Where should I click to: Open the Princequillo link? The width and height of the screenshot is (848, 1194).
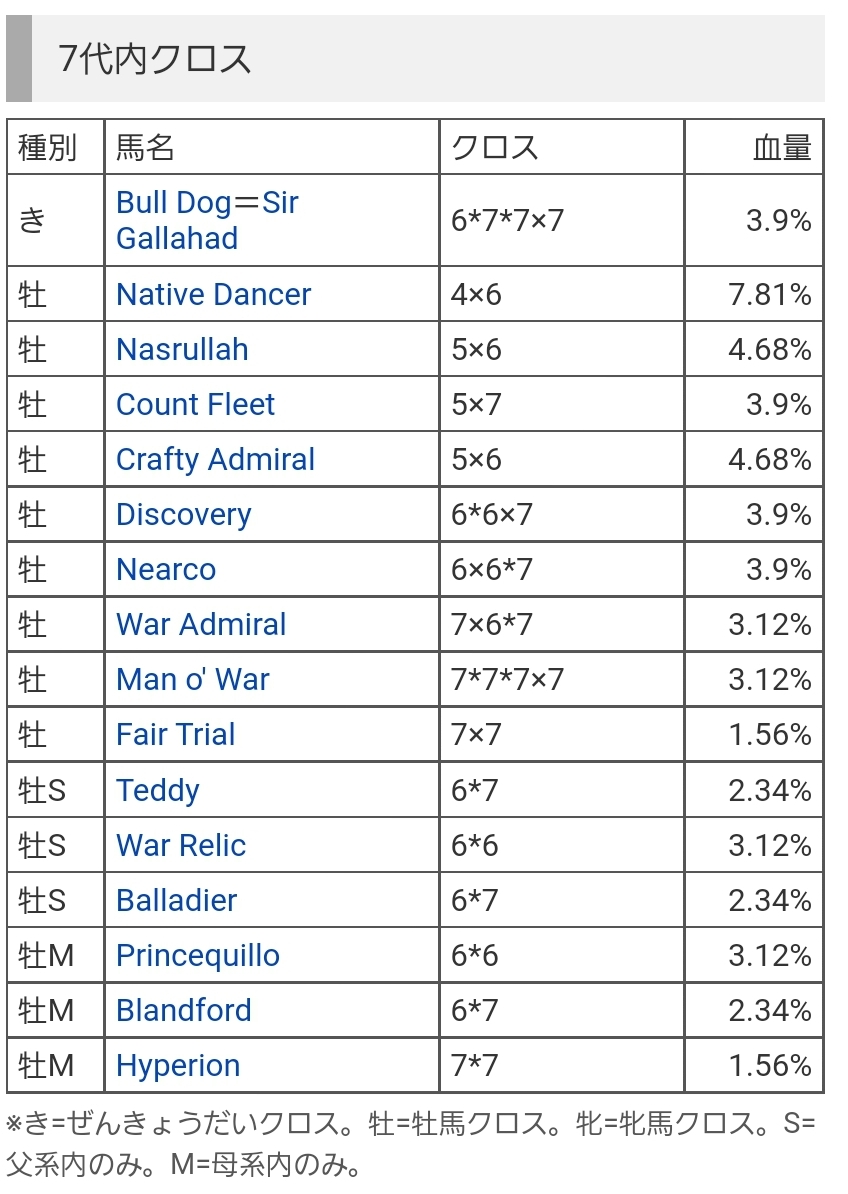pos(198,956)
